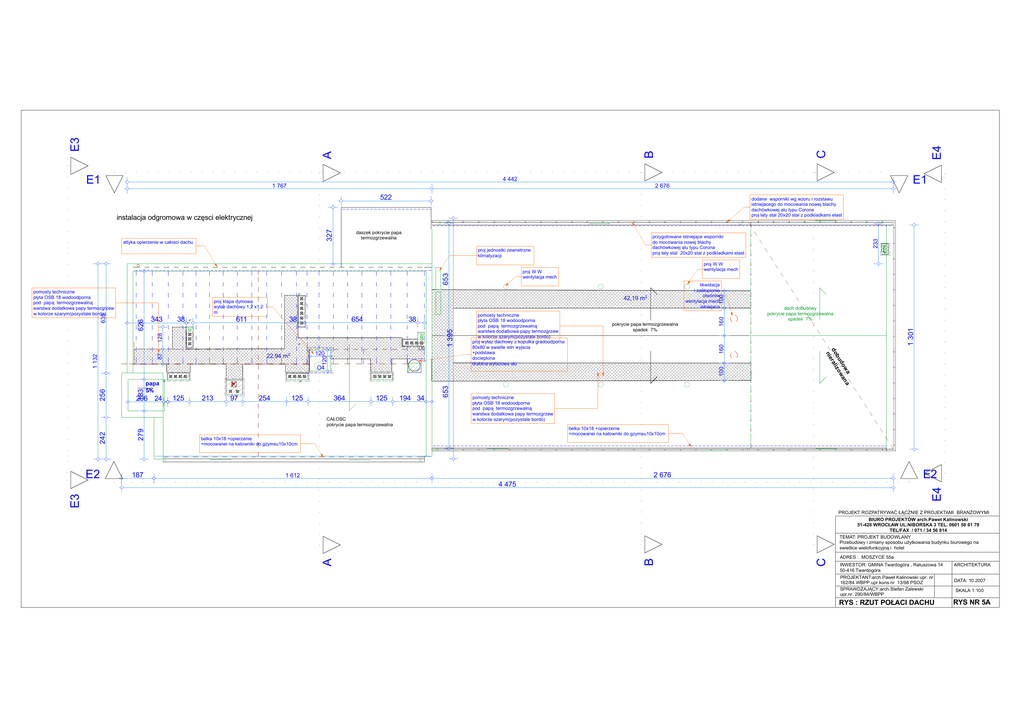Select the E2 section marker triangle at left
1024x724 pixels.
point(114,473)
